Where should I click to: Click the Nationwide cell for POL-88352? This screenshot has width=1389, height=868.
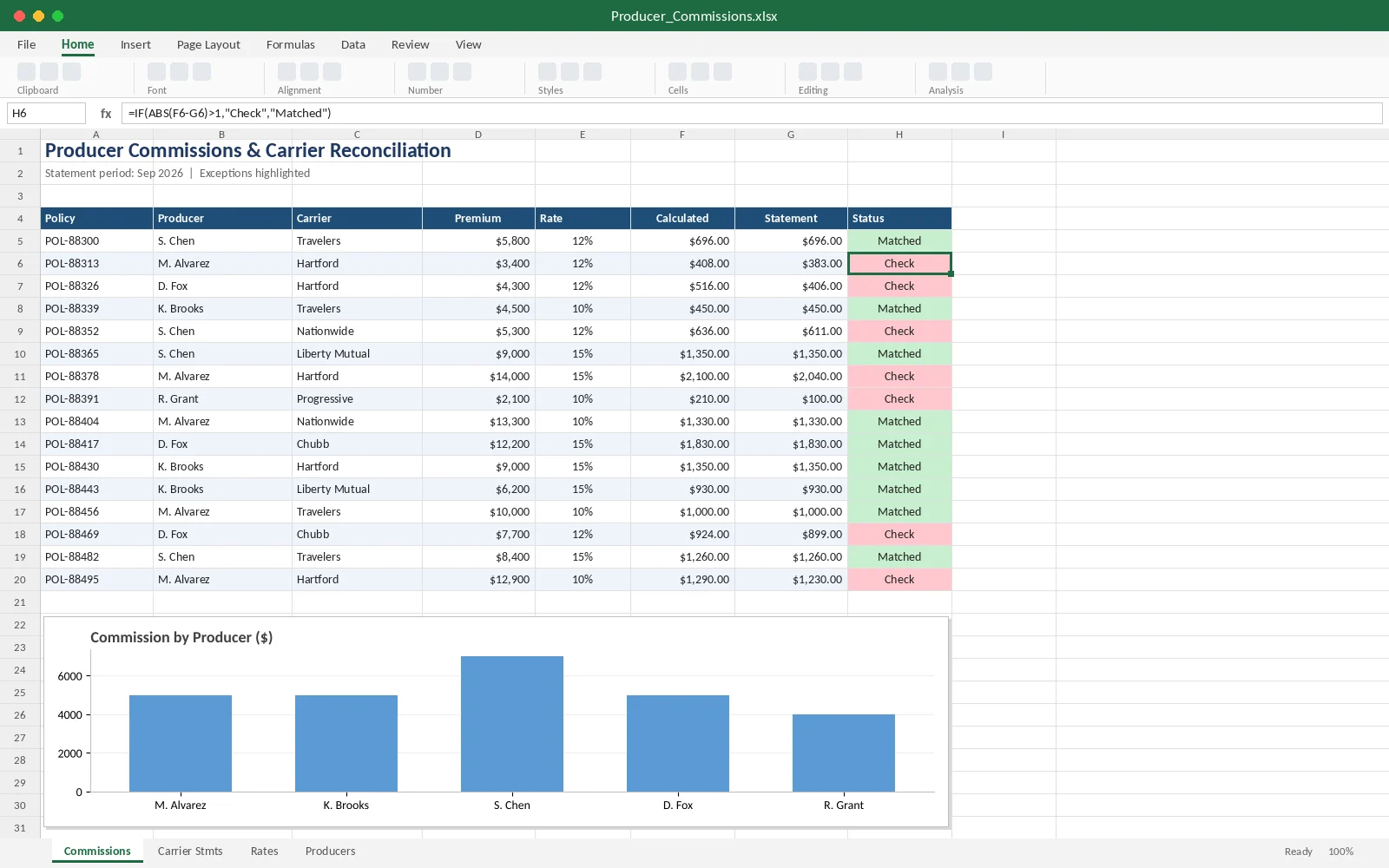[x=357, y=332]
